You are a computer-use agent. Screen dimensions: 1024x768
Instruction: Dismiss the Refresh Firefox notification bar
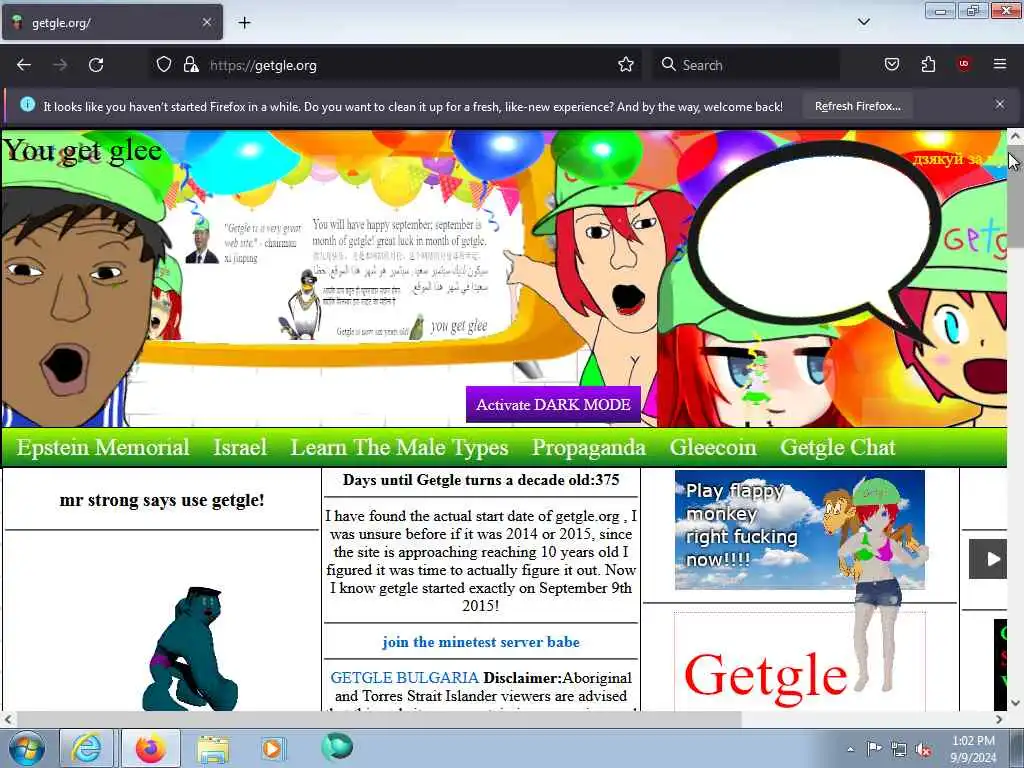[x=999, y=104]
